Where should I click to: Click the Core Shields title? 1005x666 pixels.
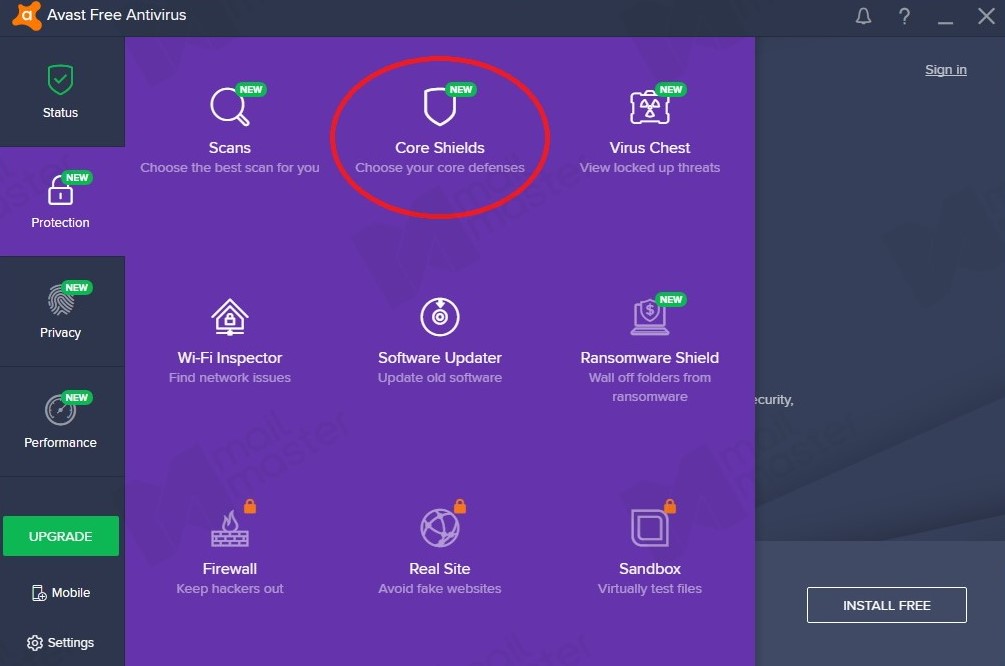click(x=440, y=147)
